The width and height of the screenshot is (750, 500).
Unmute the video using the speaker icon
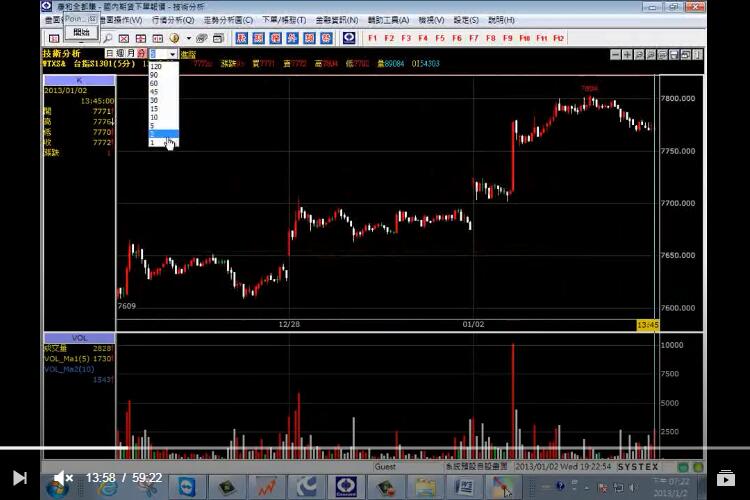click(x=62, y=478)
